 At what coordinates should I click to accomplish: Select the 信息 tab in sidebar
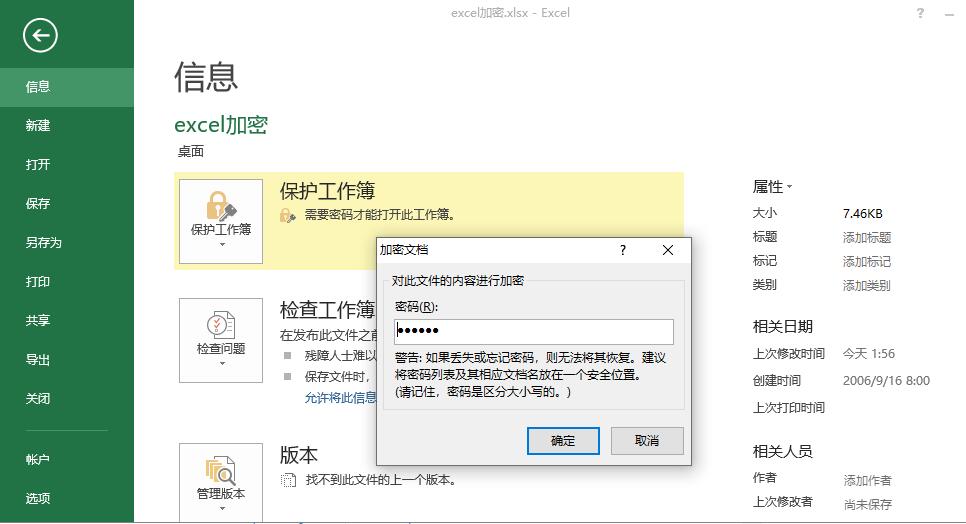67,87
